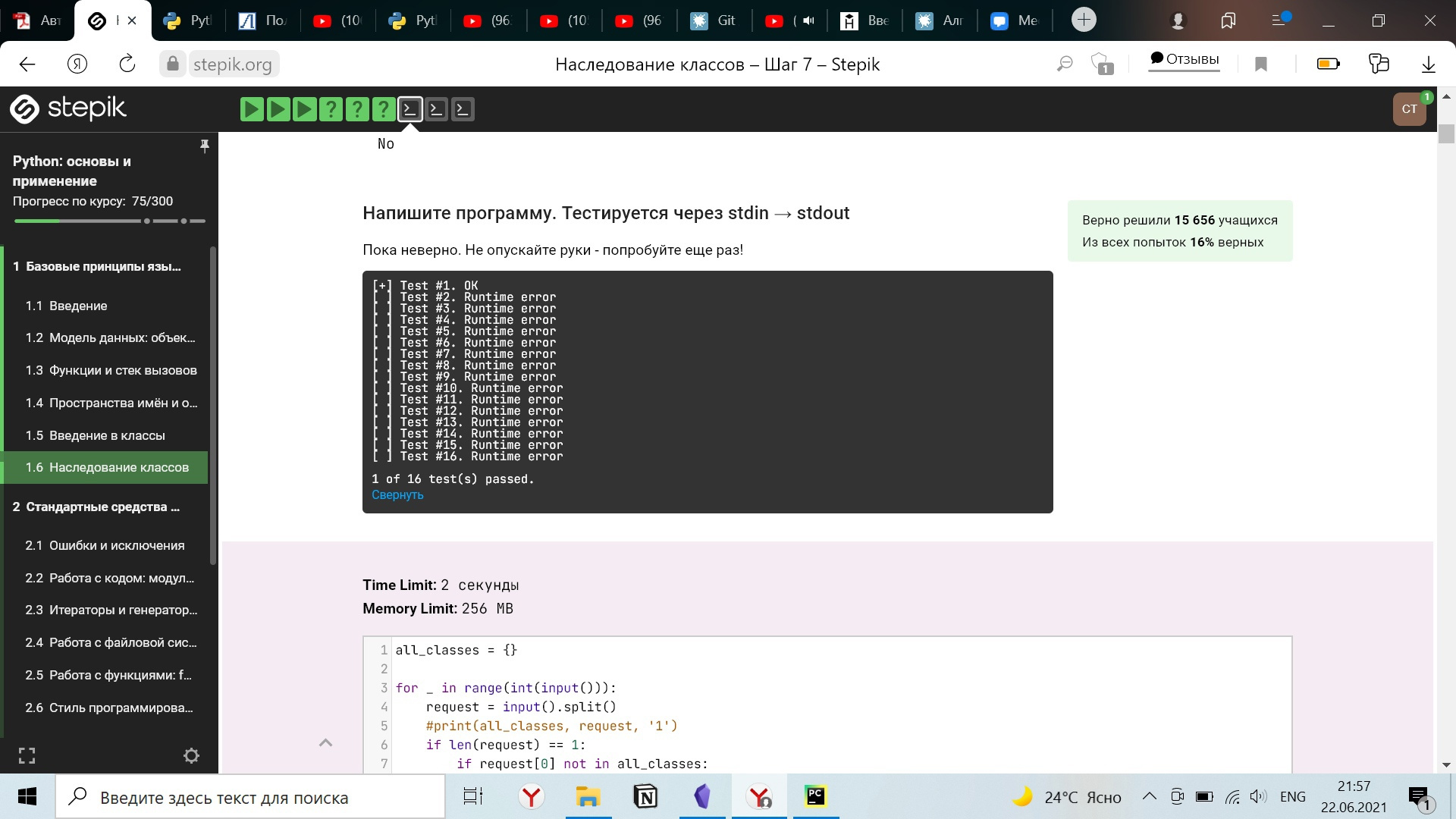Show hidden system tray icons chevron
Screen dimensions: 1456x819
click(1149, 796)
